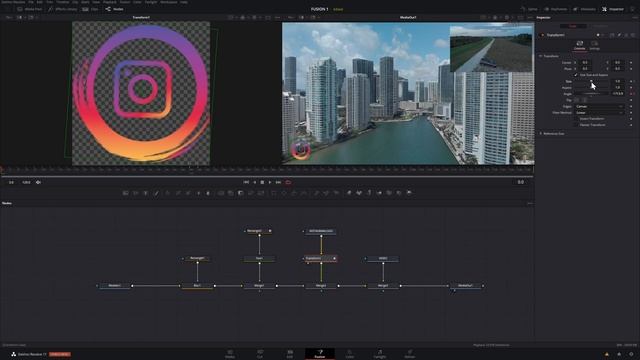640x360 pixels.
Task: Open the Inspector panel options menu
Action: [x=635, y=18]
